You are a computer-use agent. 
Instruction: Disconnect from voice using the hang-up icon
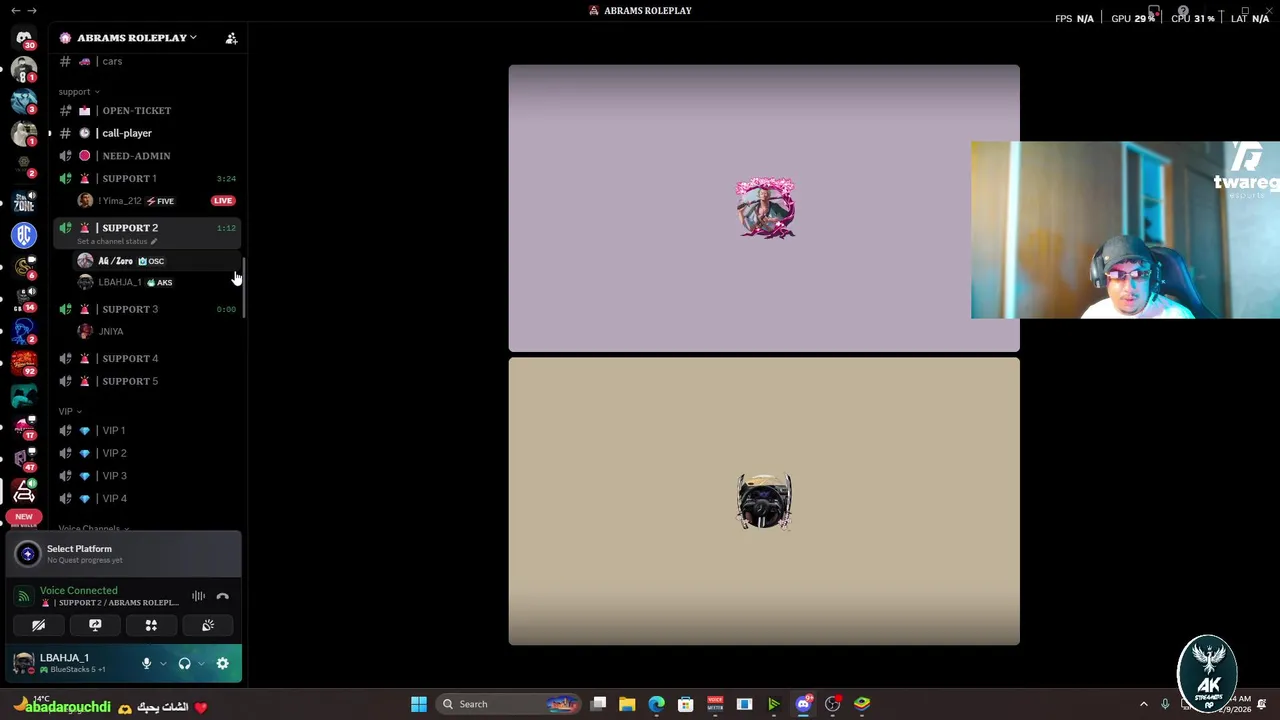[222, 596]
